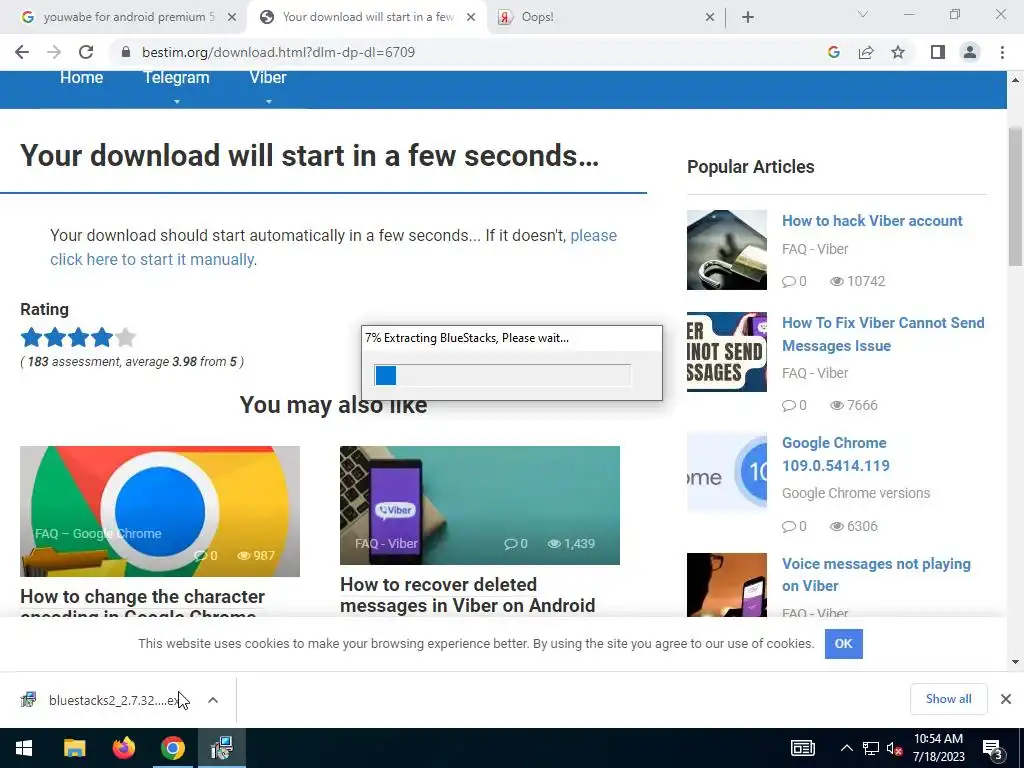Click Chrome icon in taskbar
The height and width of the screenshot is (768, 1024).
[x=172, y=748]
